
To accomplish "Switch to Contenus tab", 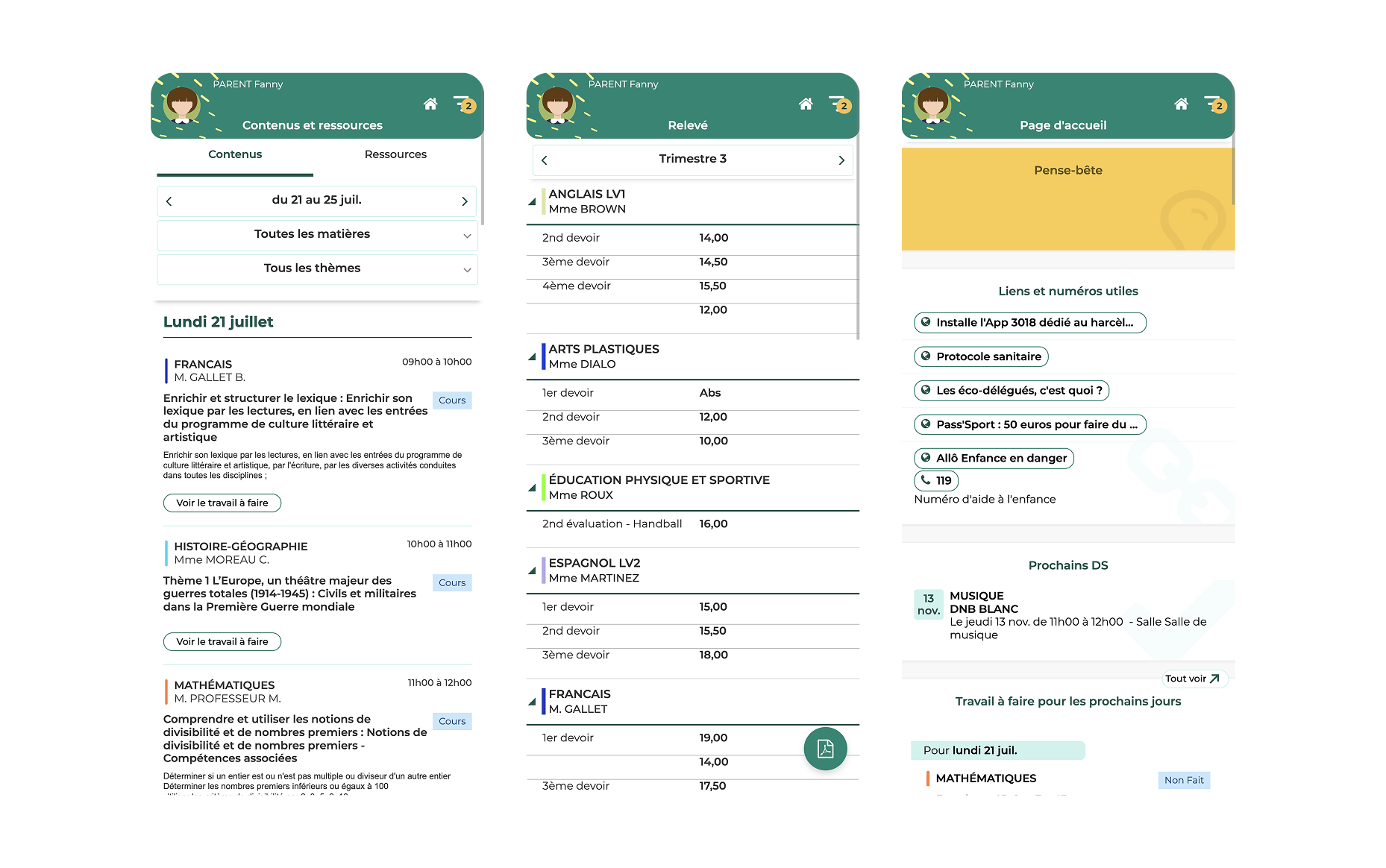I will tap(235, 154).
